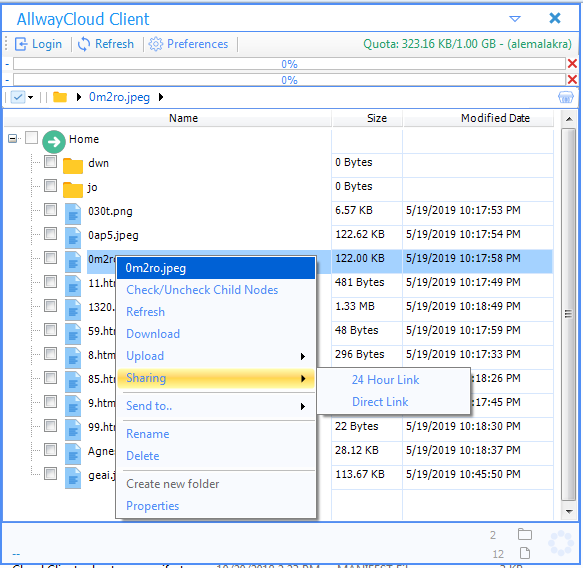Click the file list scrollbar thumb

568,314
